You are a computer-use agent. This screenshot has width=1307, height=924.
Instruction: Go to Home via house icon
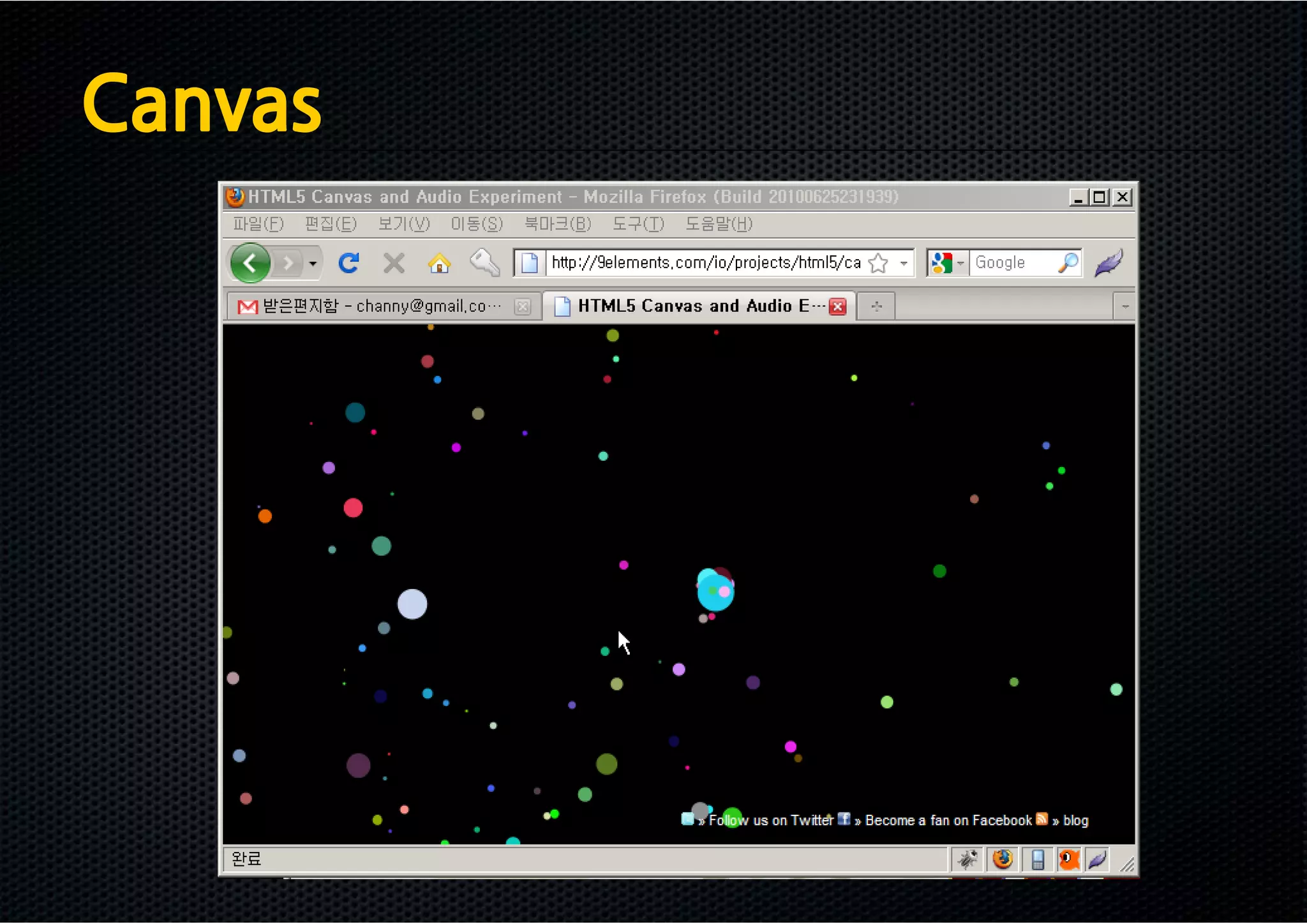tap(439, 263)
